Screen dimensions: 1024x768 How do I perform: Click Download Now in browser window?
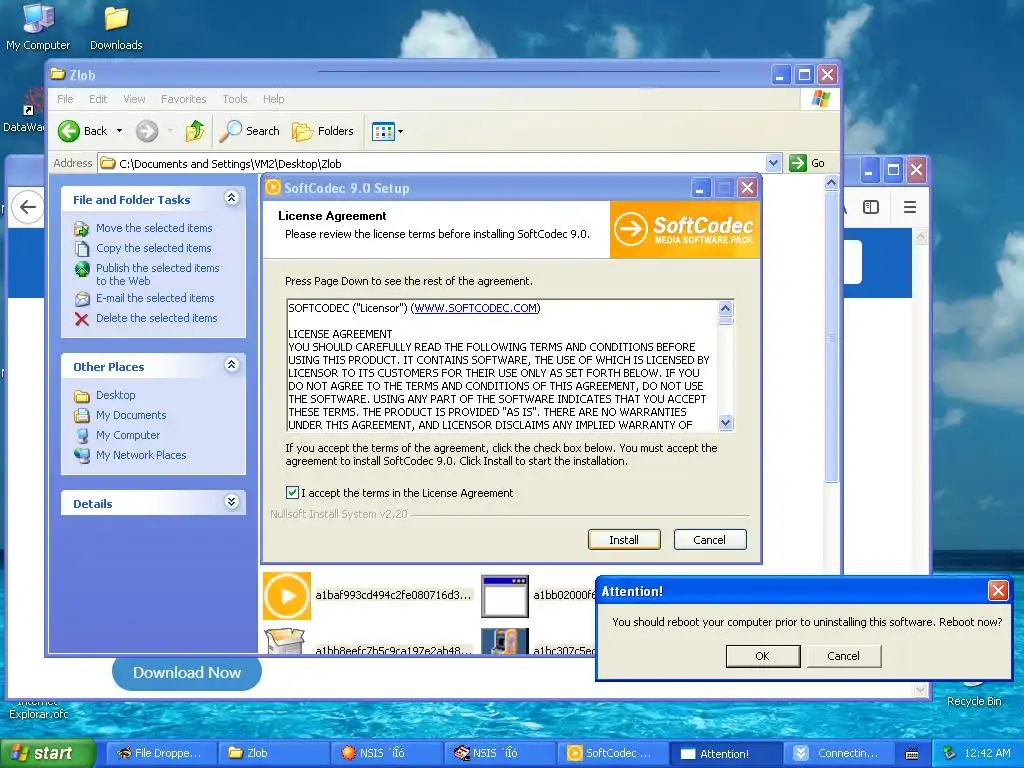click(x=187, y=673)
